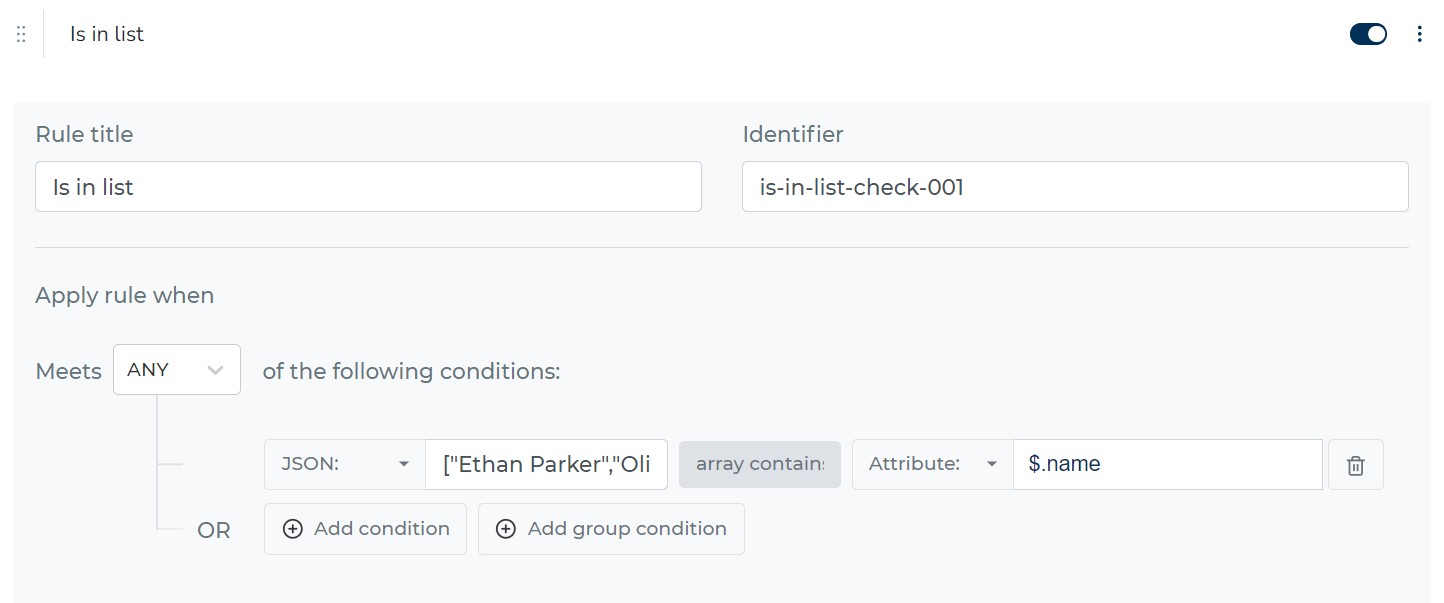
Task: Click the Meets label
Action: (69, 372)
